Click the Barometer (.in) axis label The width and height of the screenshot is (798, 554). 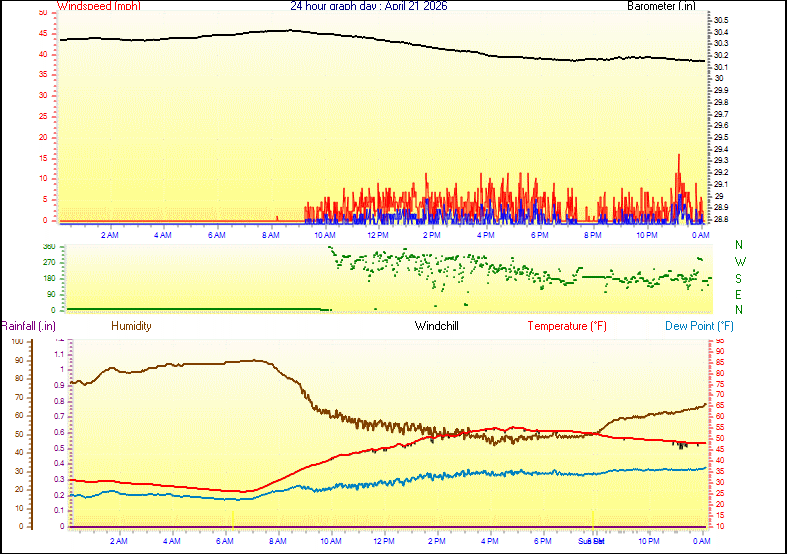(661, 6)
